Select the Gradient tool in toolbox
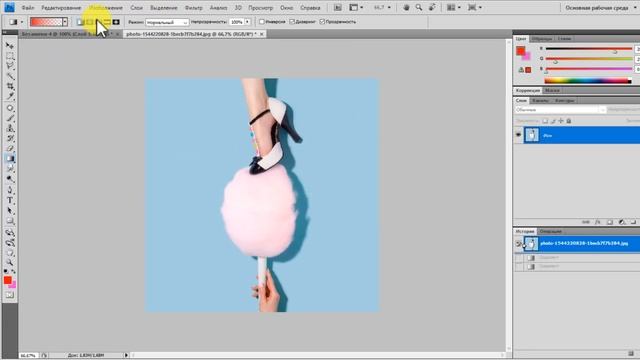The image size is (640, 360). 10,158
